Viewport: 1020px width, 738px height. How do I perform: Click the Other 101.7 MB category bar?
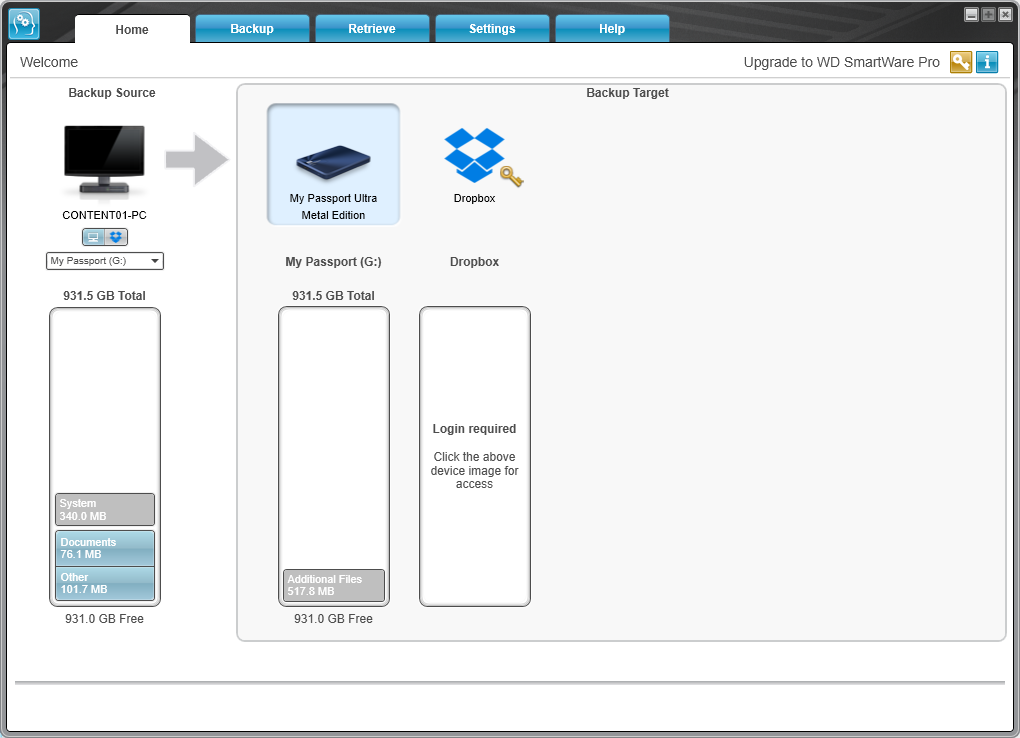point(105,583)
